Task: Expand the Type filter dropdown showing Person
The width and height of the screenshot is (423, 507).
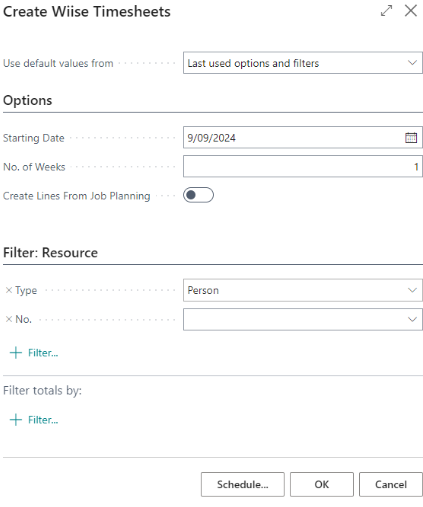Action: click(303, 290)
